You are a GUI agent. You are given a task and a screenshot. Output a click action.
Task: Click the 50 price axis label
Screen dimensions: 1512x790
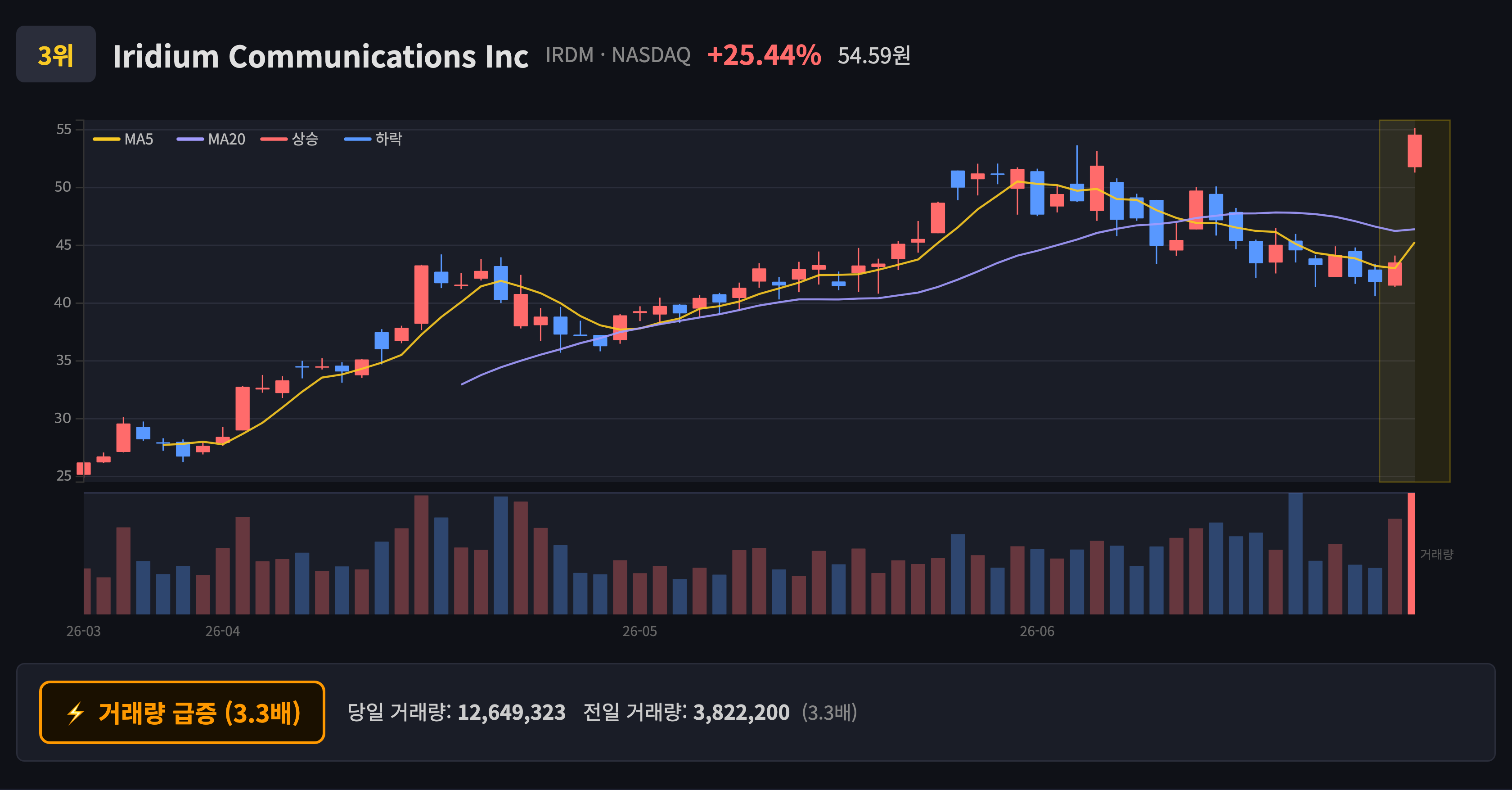click(63, 187)
